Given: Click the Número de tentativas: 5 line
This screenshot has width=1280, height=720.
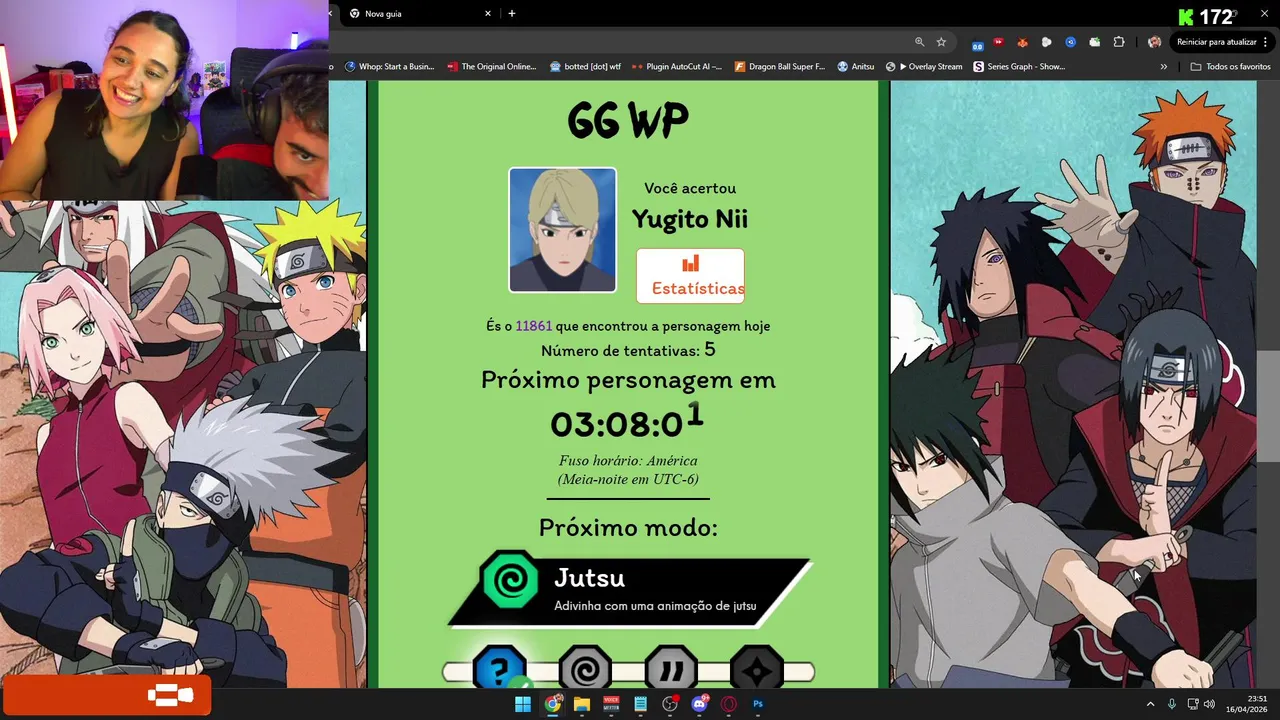Looking at the screenshot, I should (x=628, y=350).
